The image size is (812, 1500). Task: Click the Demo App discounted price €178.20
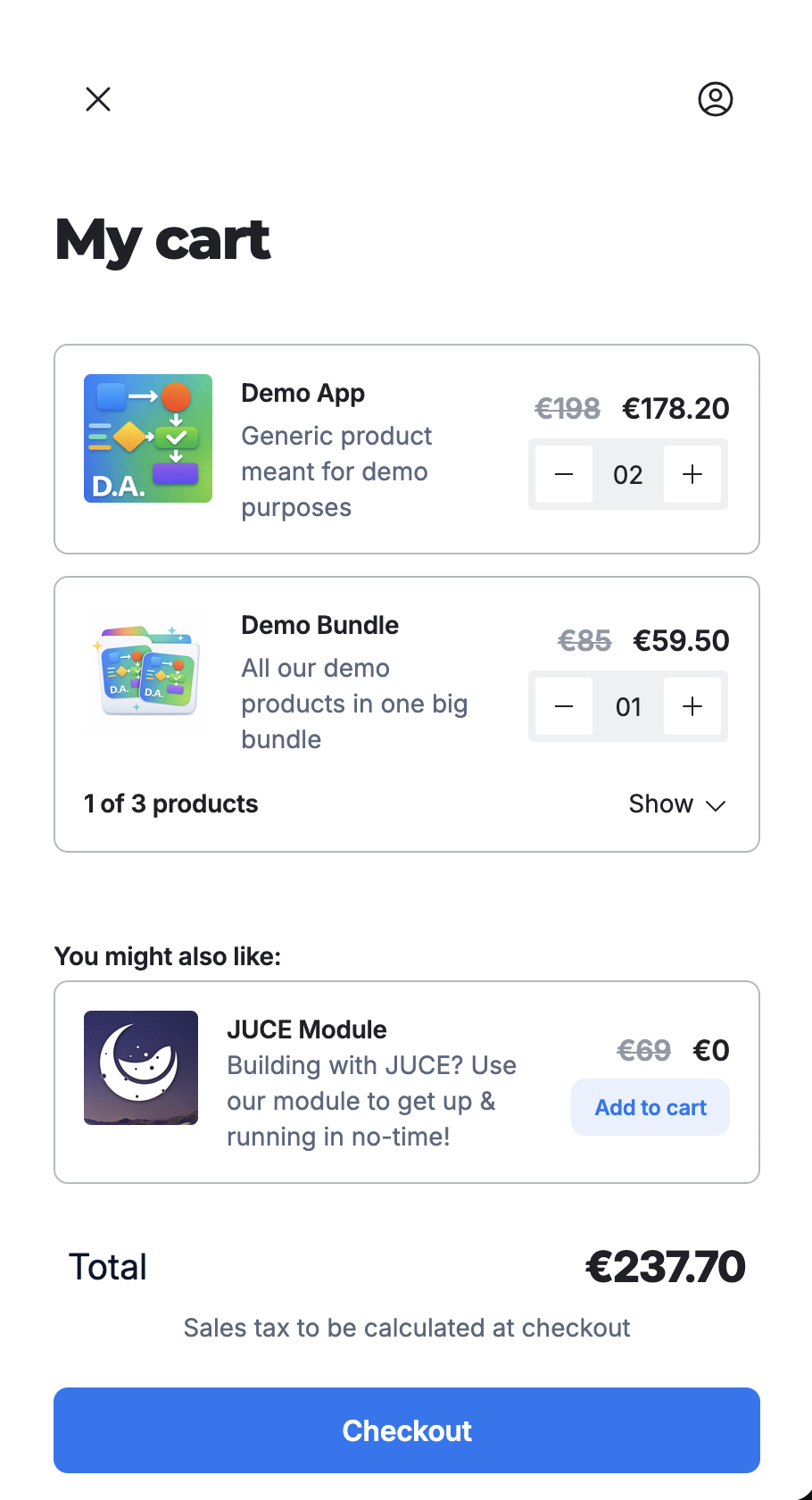pyautogui.click(x=675, y=408)
